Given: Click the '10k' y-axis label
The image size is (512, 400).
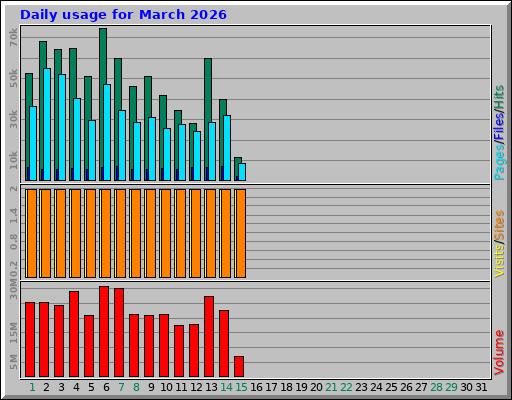Looking at the screenshot, I should 13,160.
